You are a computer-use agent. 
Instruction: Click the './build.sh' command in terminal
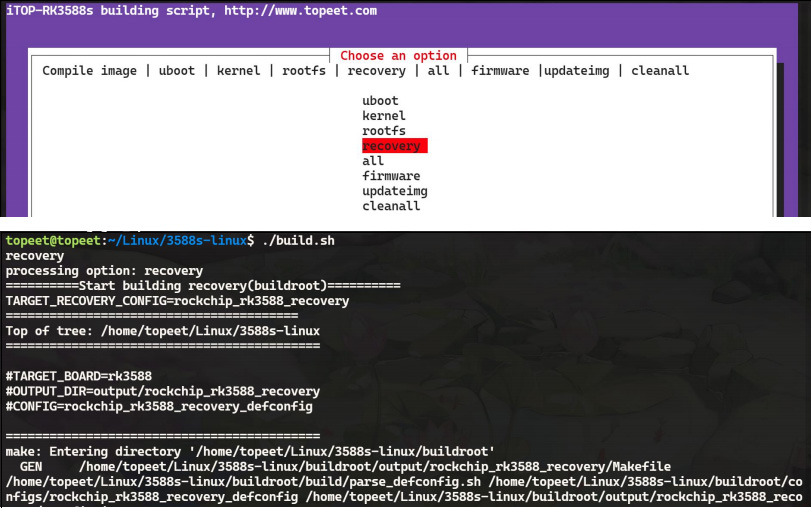(298, 240)
